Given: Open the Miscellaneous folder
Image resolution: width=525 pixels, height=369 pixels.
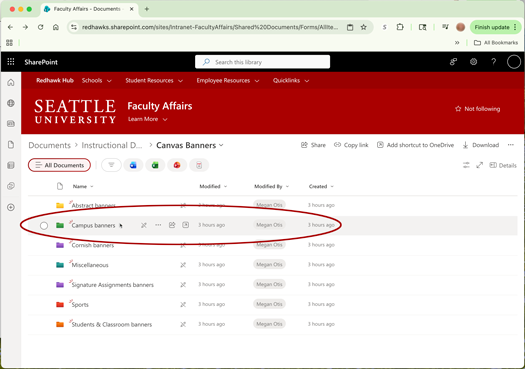Looking at the screenshot, I should tap(90, 265).
